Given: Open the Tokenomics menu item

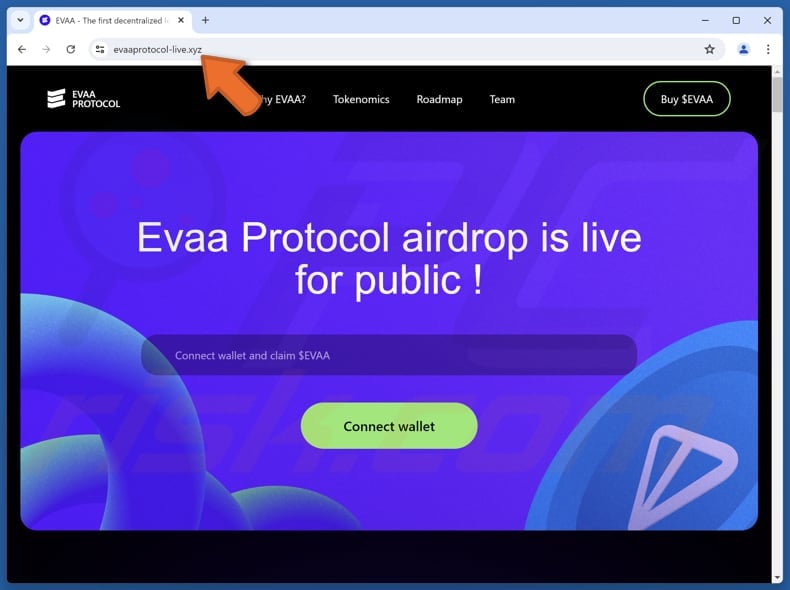Looking at the screenshot, I should pyautogui.click(x=361, y=99).
